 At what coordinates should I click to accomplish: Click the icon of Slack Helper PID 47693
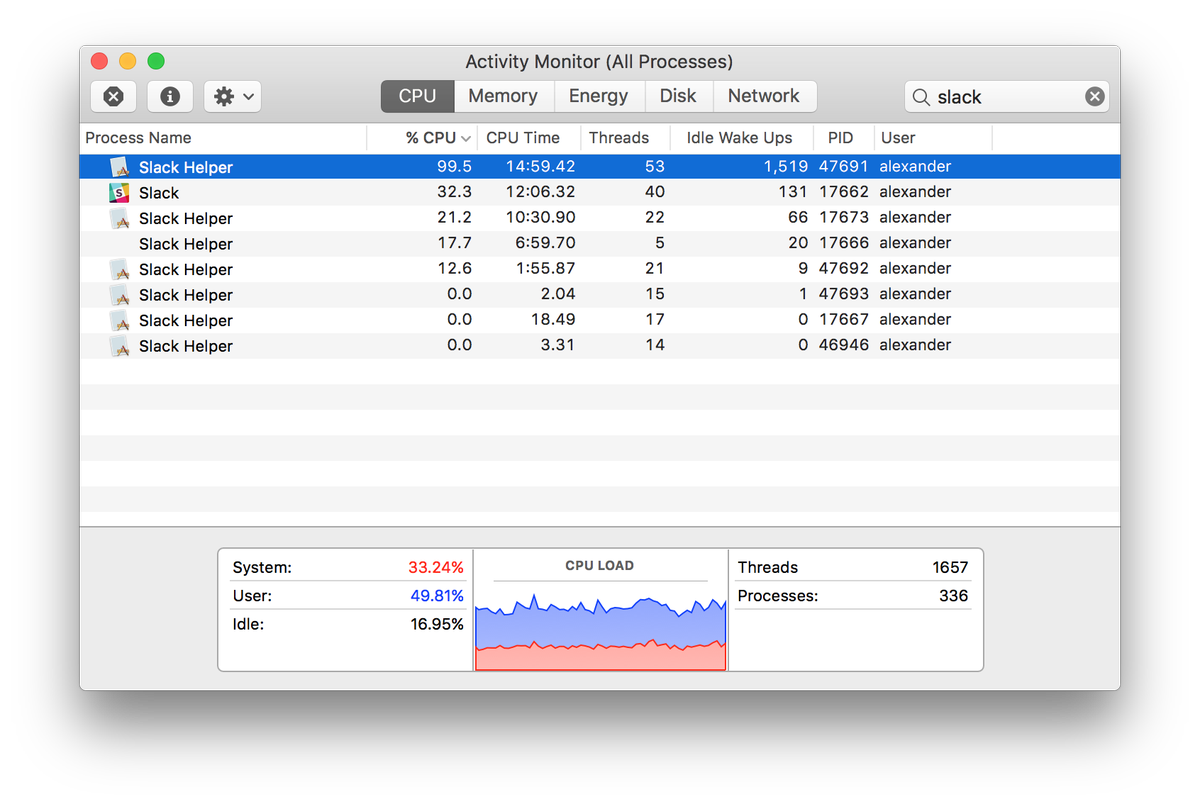pyautogui.click(x=120, y=295)
